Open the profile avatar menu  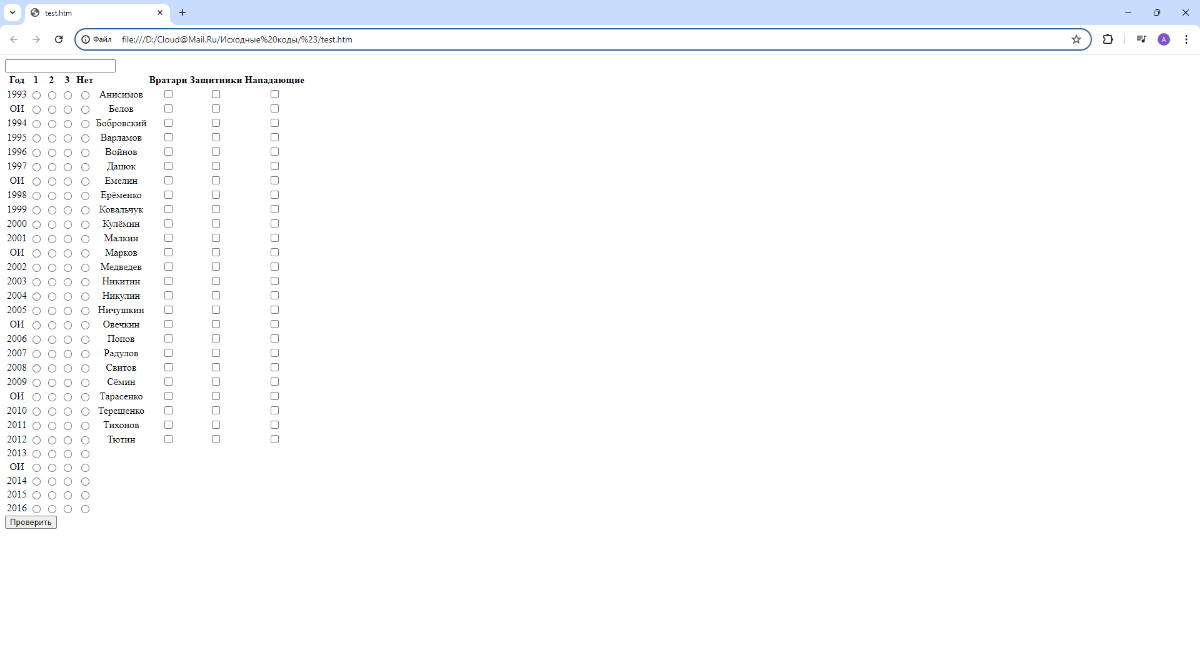(x=1164, y=39)
